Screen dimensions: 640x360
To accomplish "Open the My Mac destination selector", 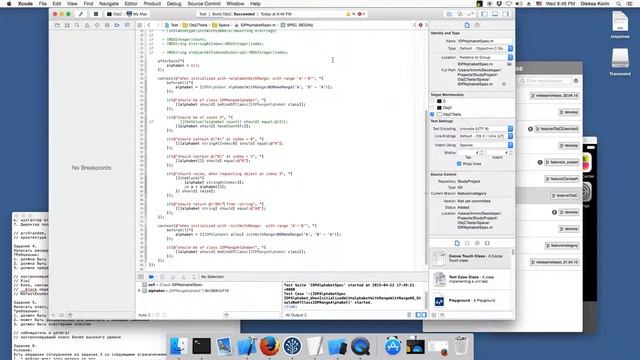I will coord(137,14).
